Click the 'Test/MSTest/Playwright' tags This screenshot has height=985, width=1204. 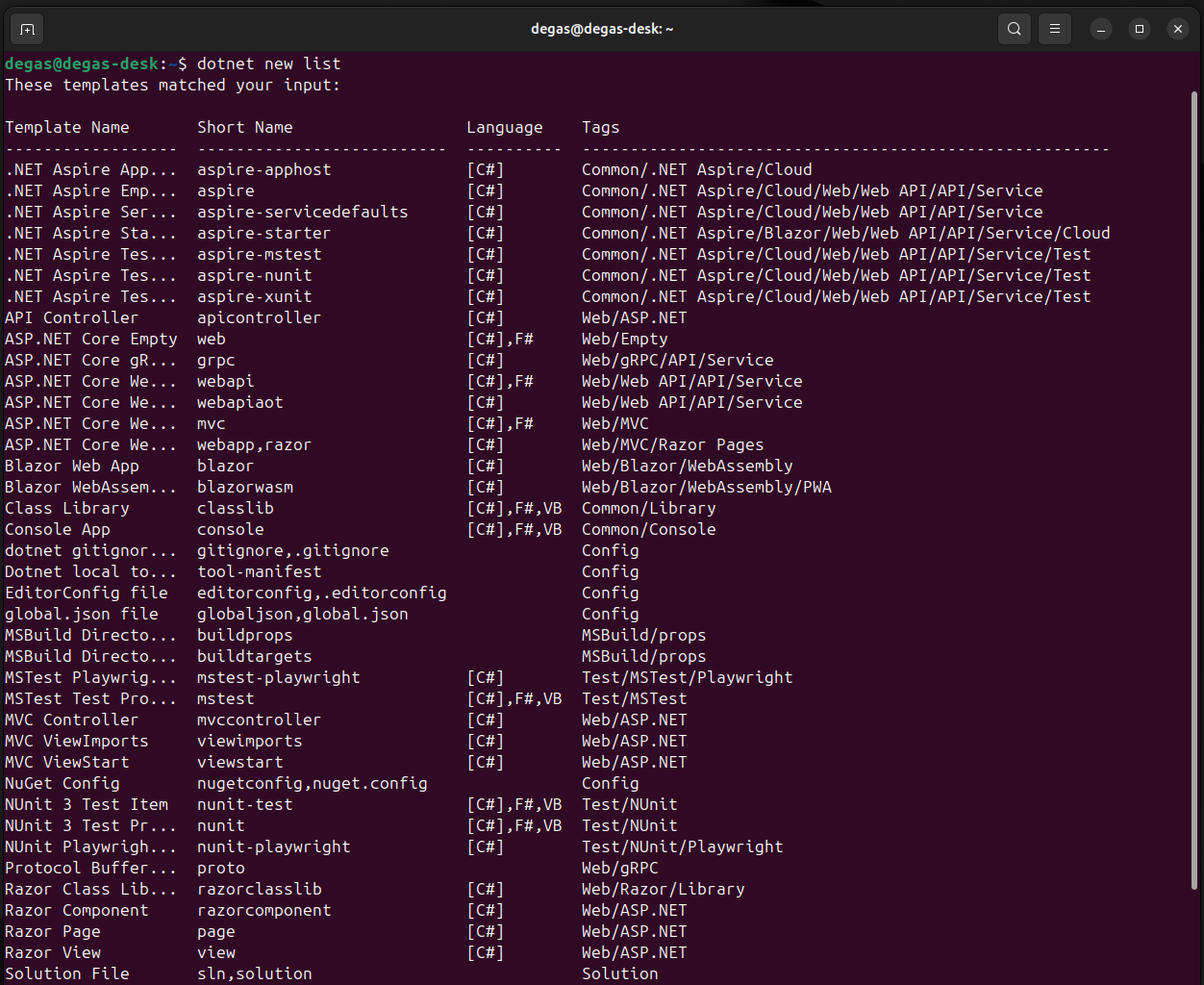(688, 677)
